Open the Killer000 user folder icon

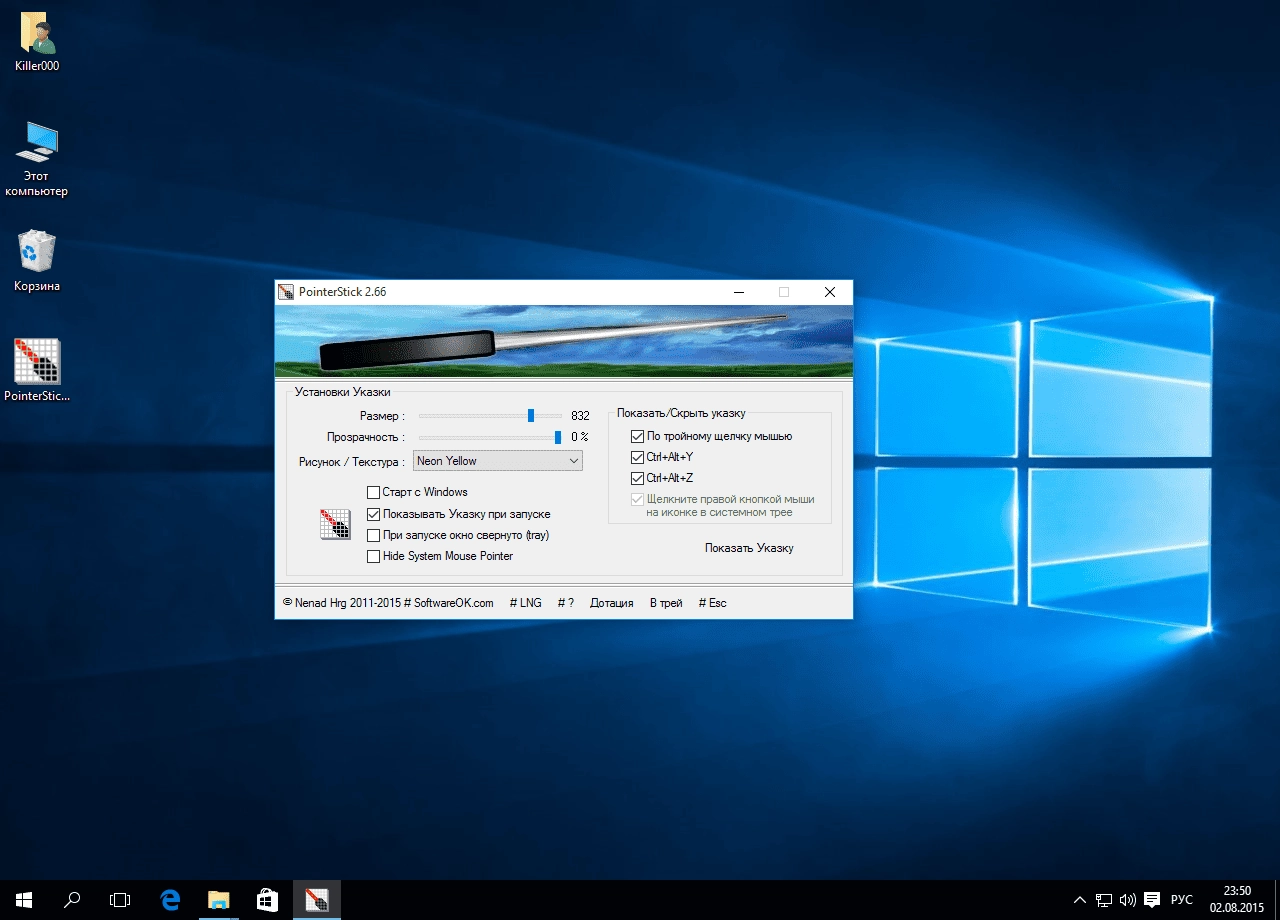(x=37, y=42)
